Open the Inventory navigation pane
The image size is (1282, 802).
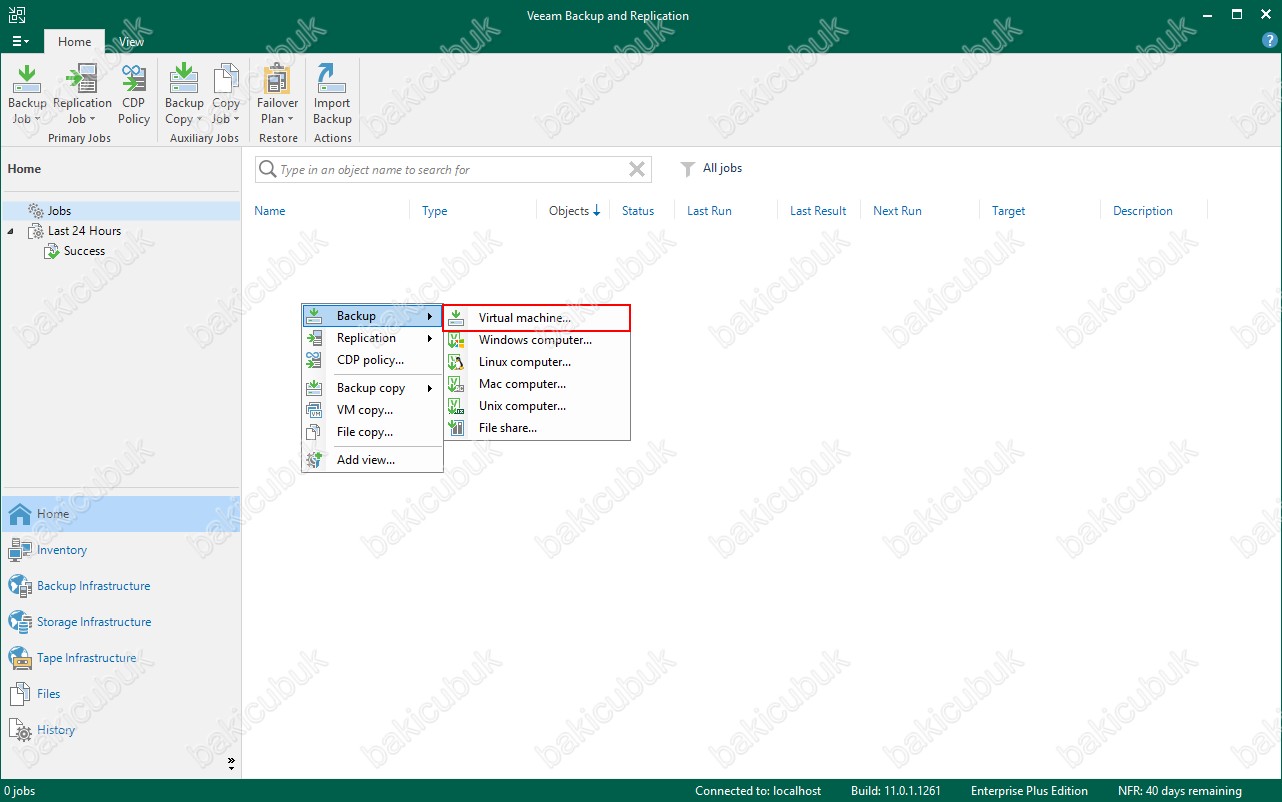120,550
